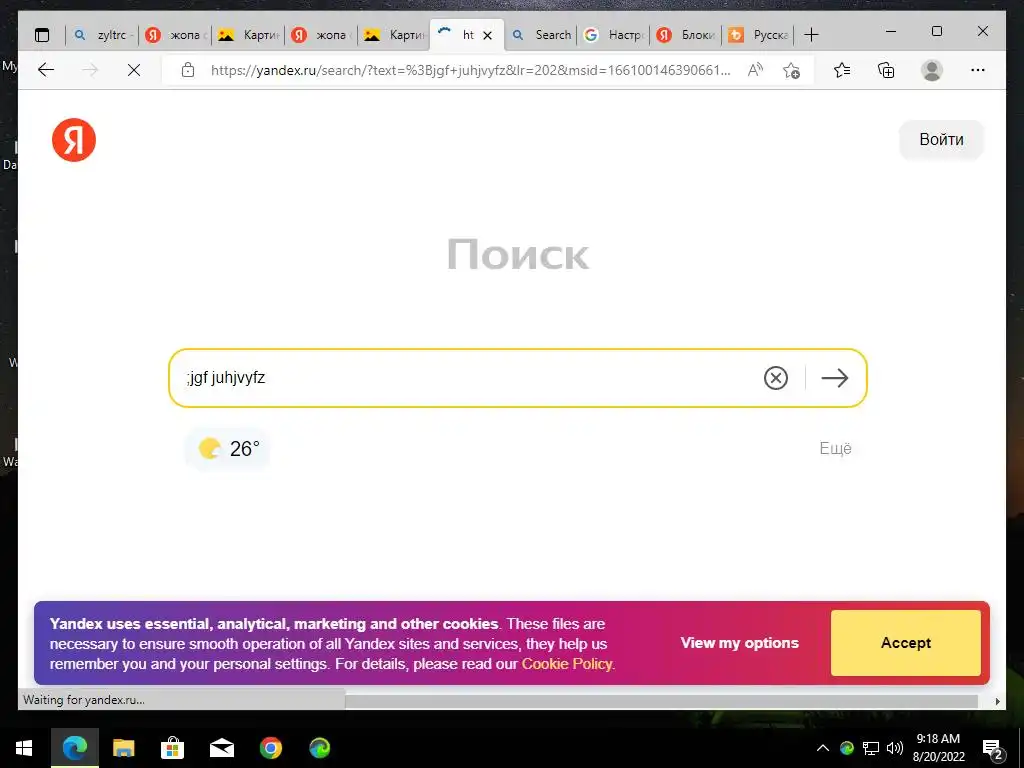Accept Yandex cookies
This screenshot has width=1024, height=768.
click(906, 643)
